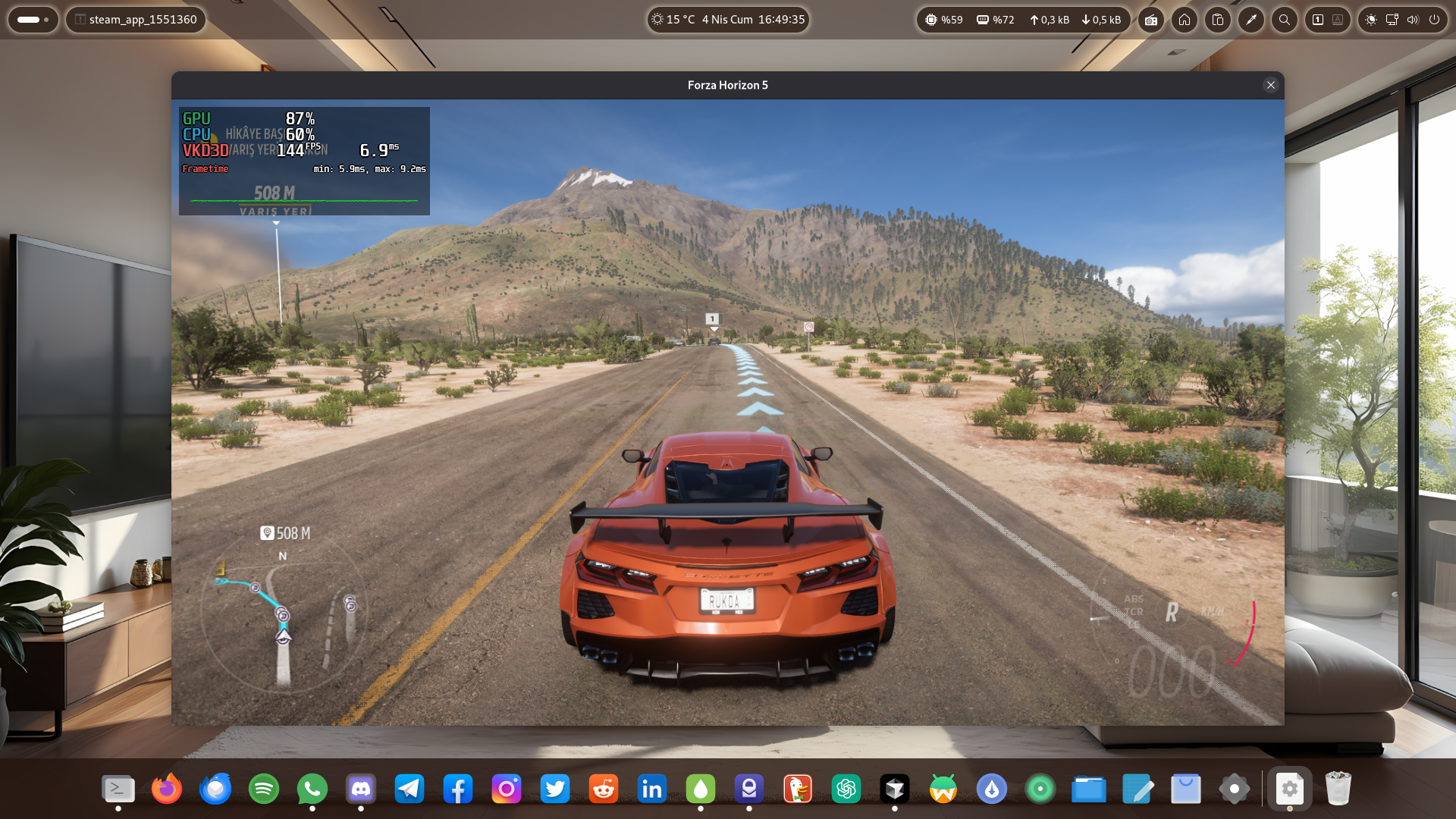Launch Spotify from the dock
The image size is (1456, 819).
264,789
